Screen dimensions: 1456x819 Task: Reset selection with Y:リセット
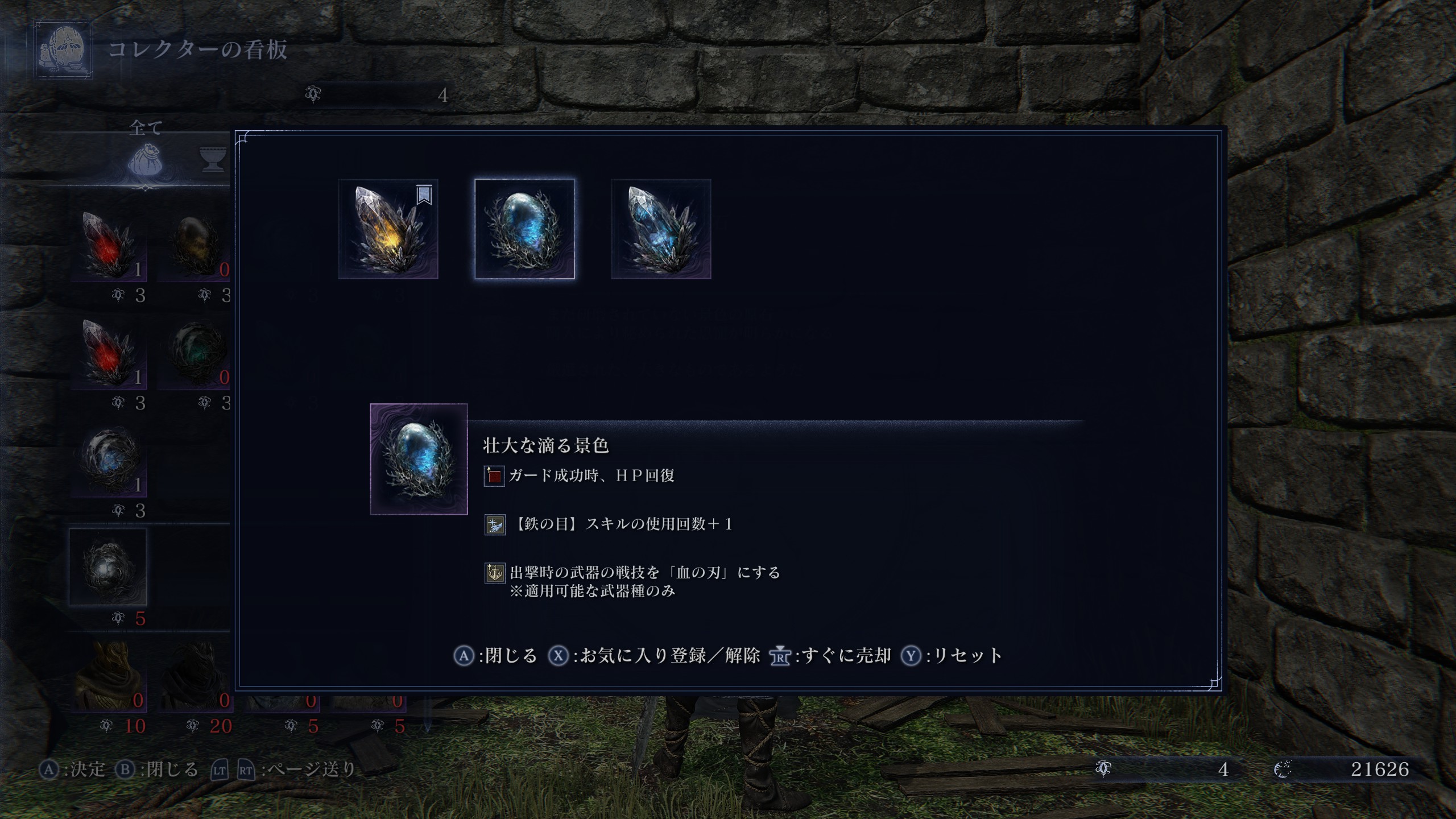952,656
